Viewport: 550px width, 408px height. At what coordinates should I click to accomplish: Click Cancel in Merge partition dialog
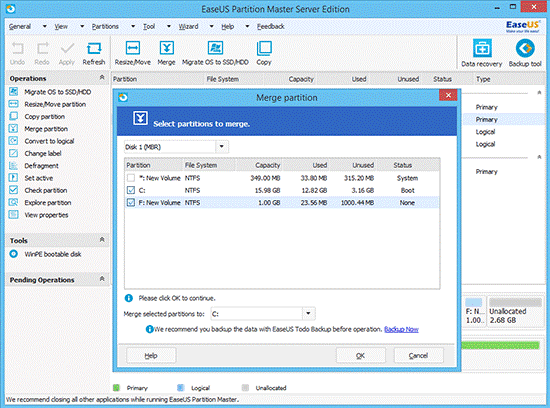click(418, 355)
